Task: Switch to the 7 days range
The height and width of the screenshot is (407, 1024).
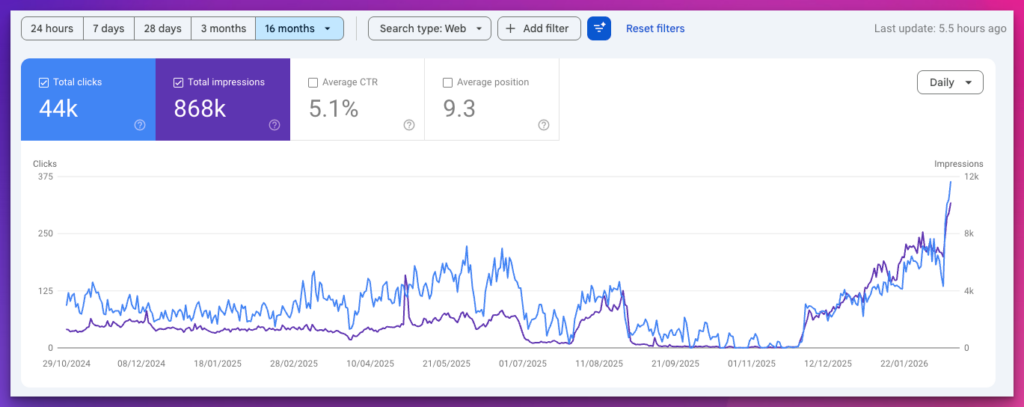Action: click(x=109, y=29)
